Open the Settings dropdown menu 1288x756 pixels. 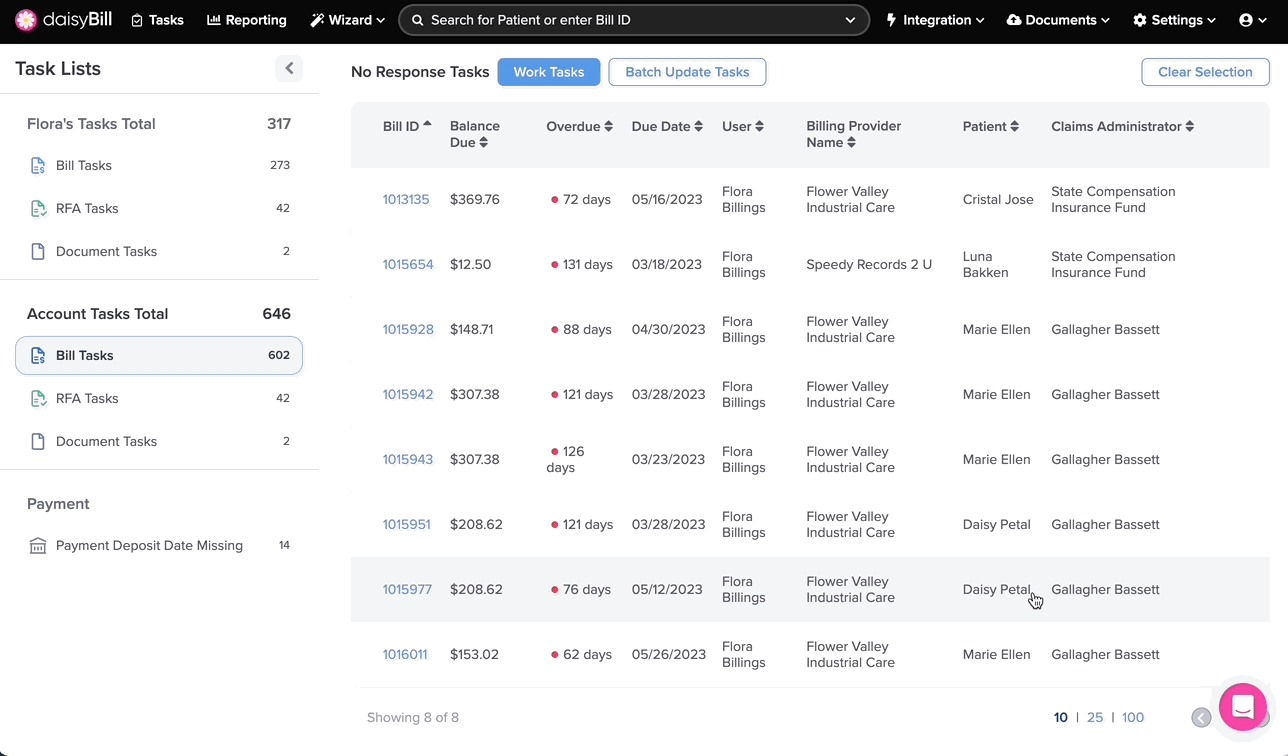coord(1174,20)
